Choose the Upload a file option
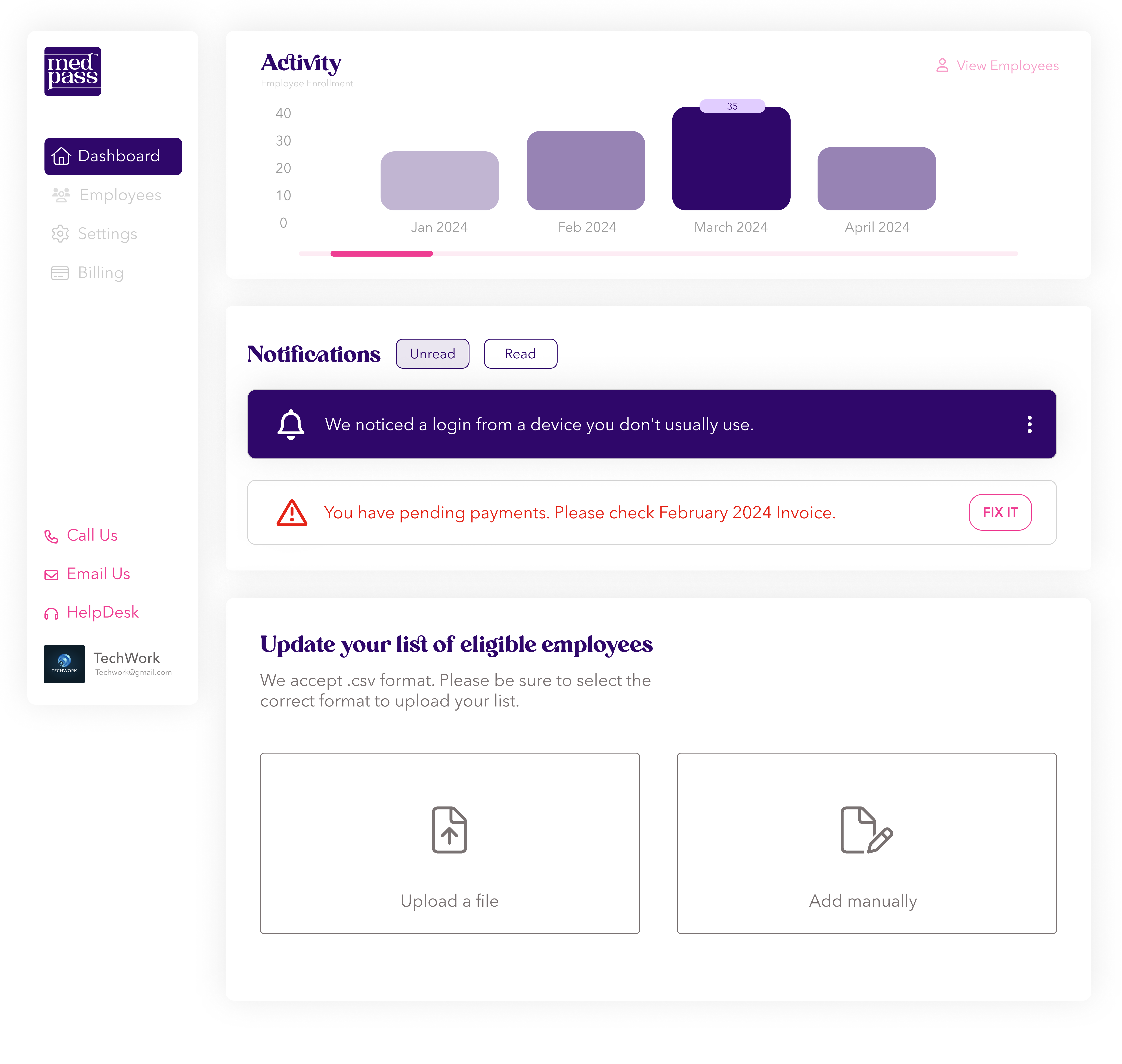Image resolution: width=1122 pixels, height=1064 pixels. click(450, 843)
